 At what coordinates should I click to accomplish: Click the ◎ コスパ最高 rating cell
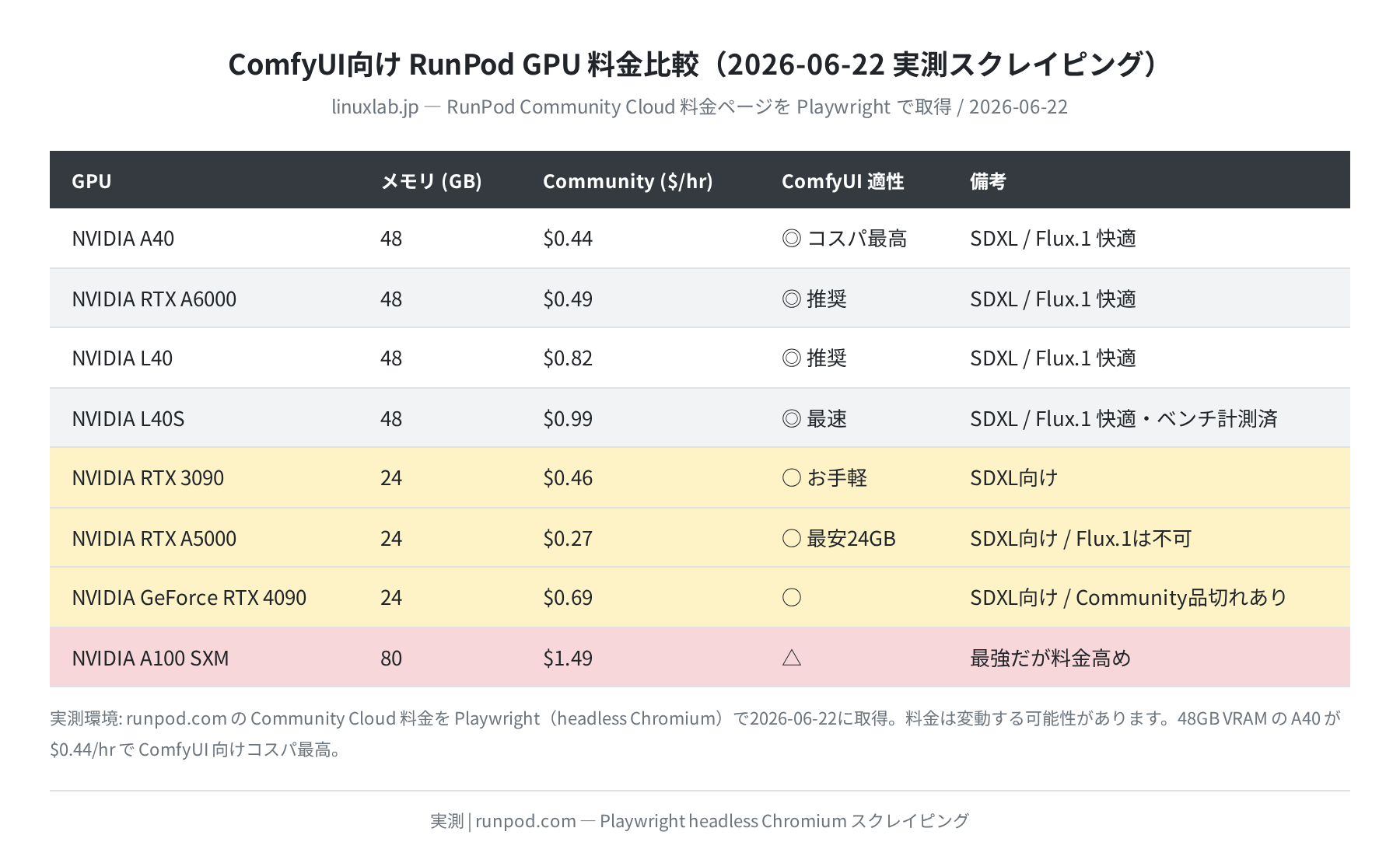[844, 238]
